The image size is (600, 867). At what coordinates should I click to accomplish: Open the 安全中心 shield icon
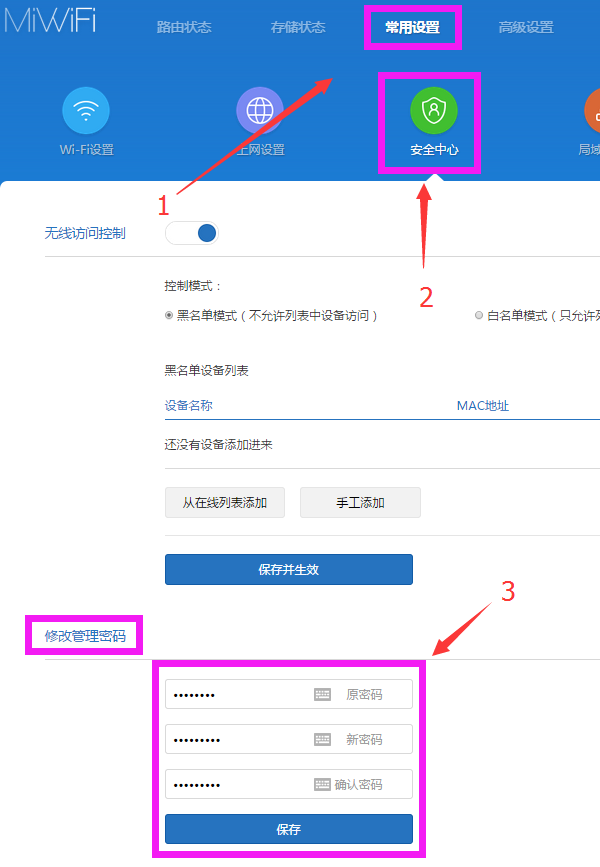433,111
